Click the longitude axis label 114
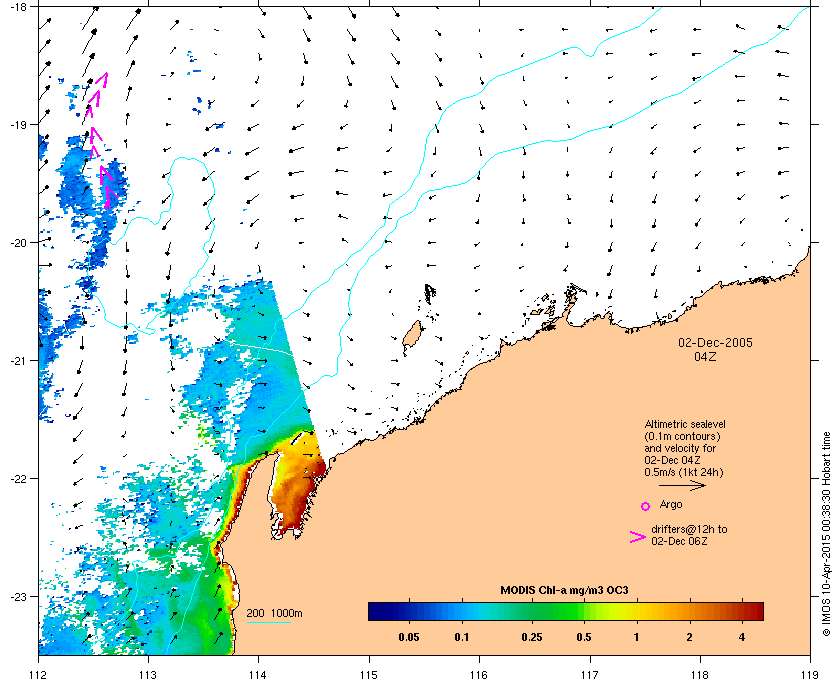This screenshot has width=840, height=680. (259, 674)
